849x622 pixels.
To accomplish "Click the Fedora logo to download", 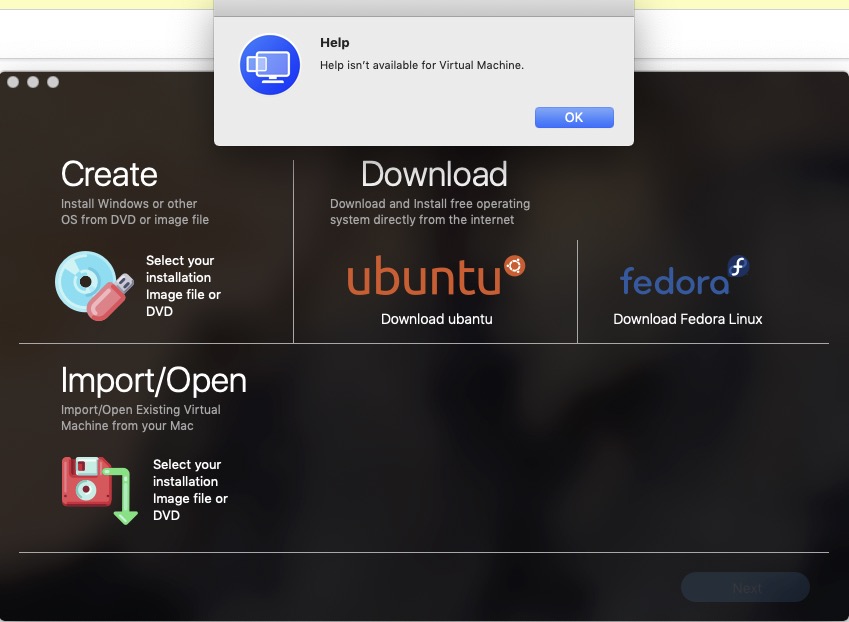I will (685, 276).
